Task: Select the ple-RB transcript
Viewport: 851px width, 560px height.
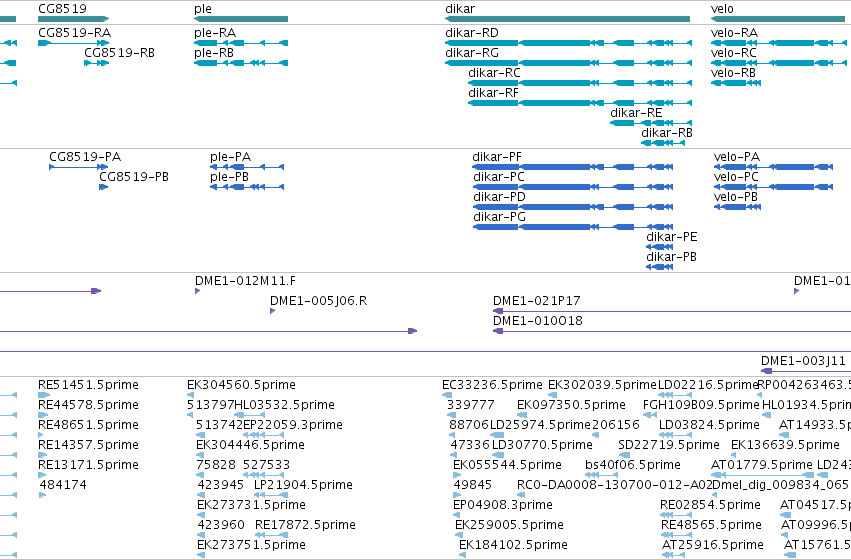Action: (241, 63)
